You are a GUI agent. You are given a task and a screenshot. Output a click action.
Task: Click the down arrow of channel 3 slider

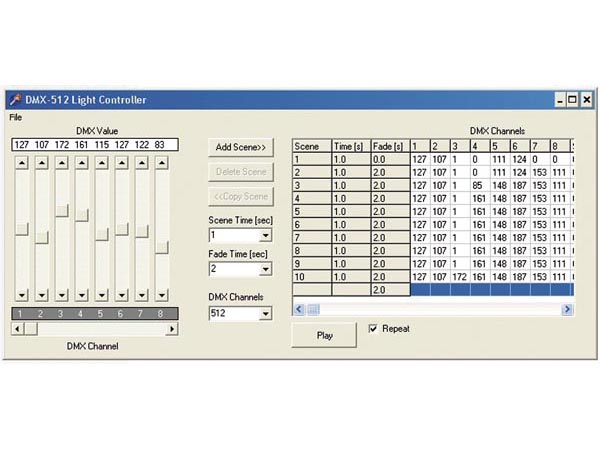[x=62, y=295]
